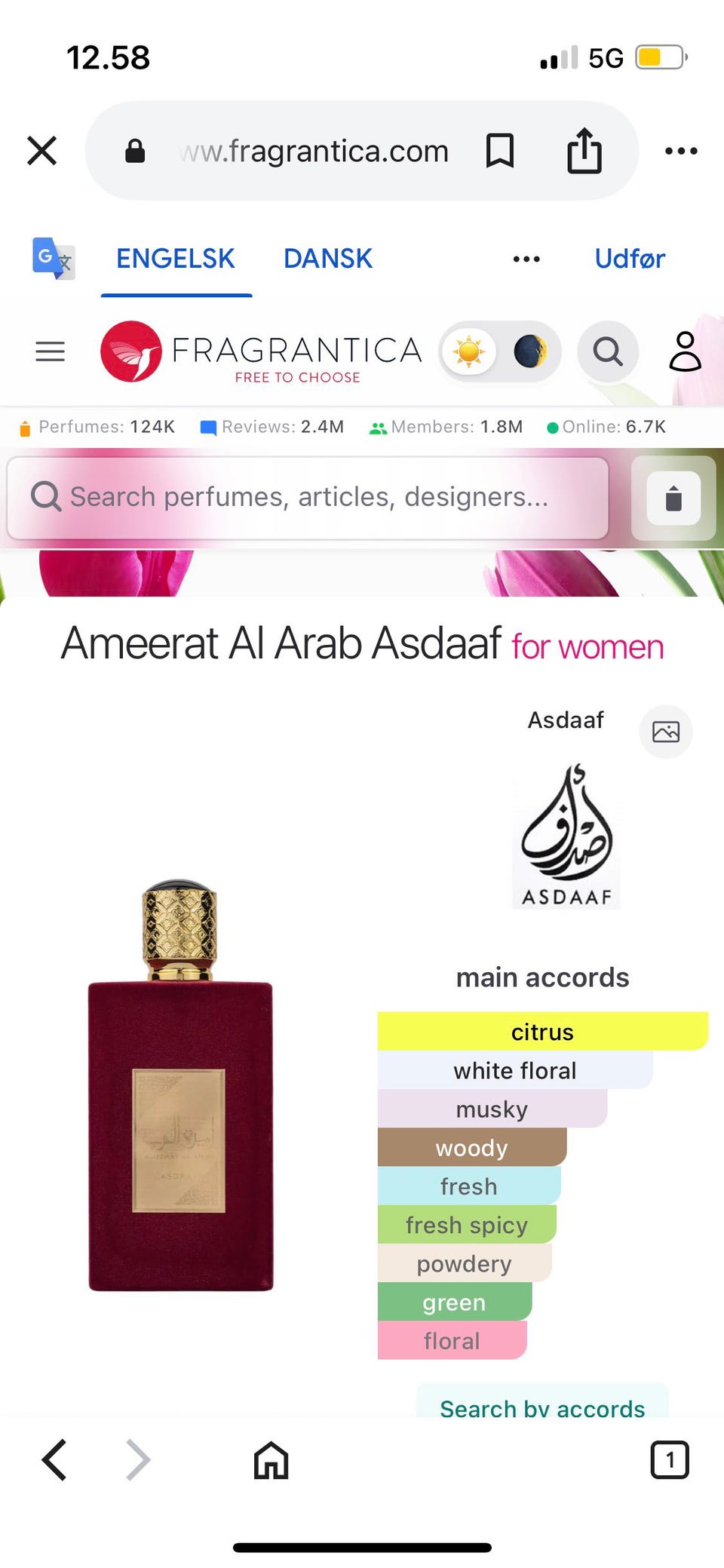Tap the Google Translate icon
Image resolution: width=724 pixels, height=1568 pixels.
tap(54, 259)
